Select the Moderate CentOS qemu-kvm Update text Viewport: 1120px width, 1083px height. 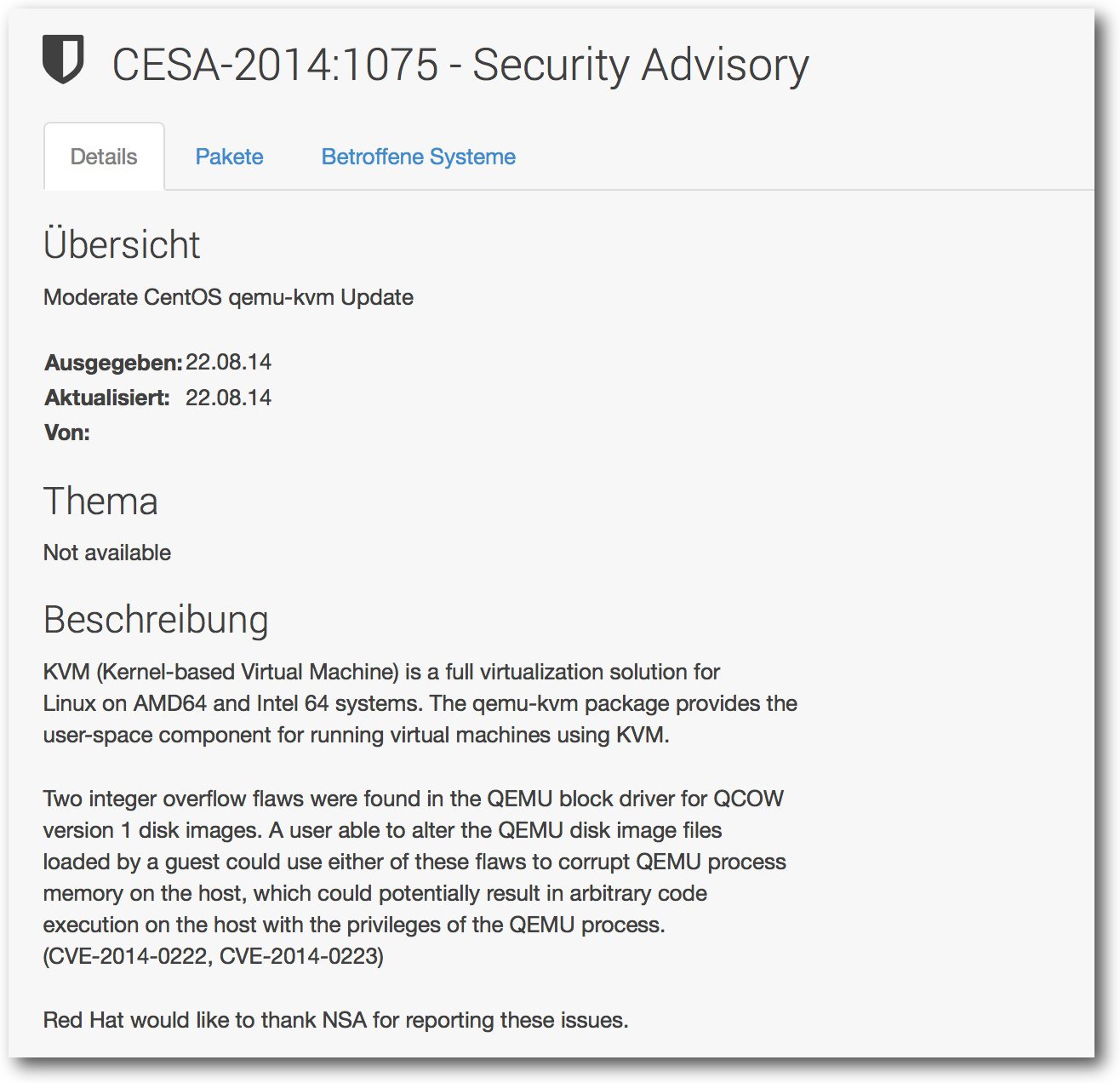(x=228, y=297)
